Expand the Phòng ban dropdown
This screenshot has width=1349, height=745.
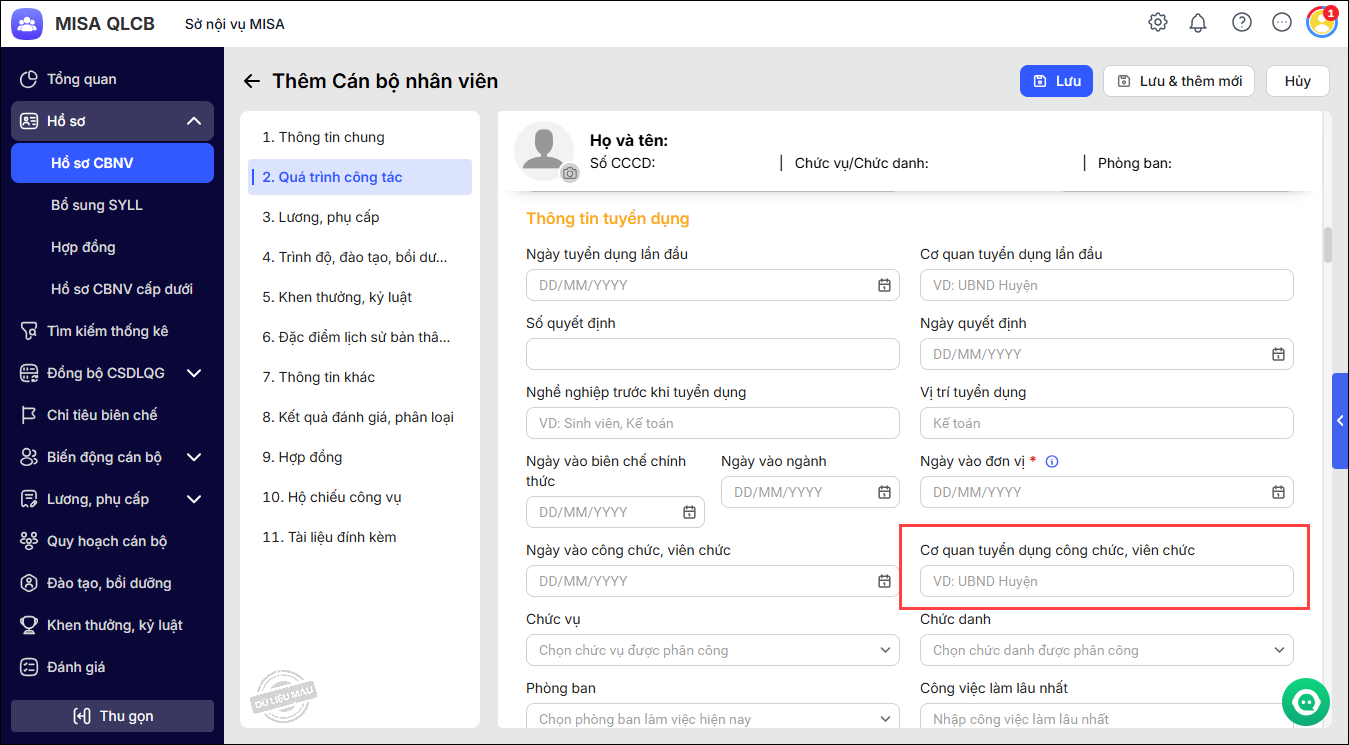tap(712, 719)
